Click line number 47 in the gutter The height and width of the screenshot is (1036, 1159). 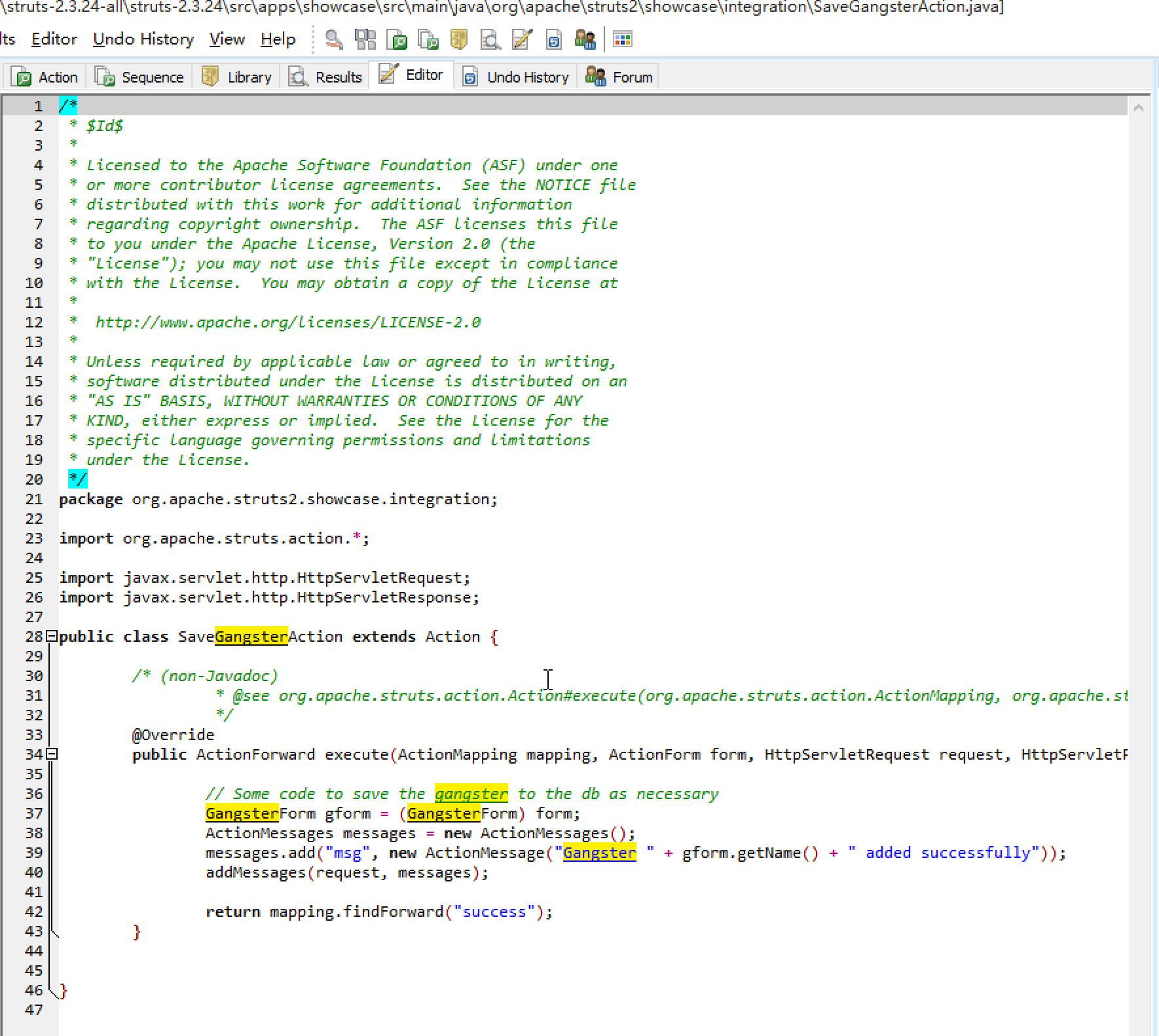pos(34,1010)
